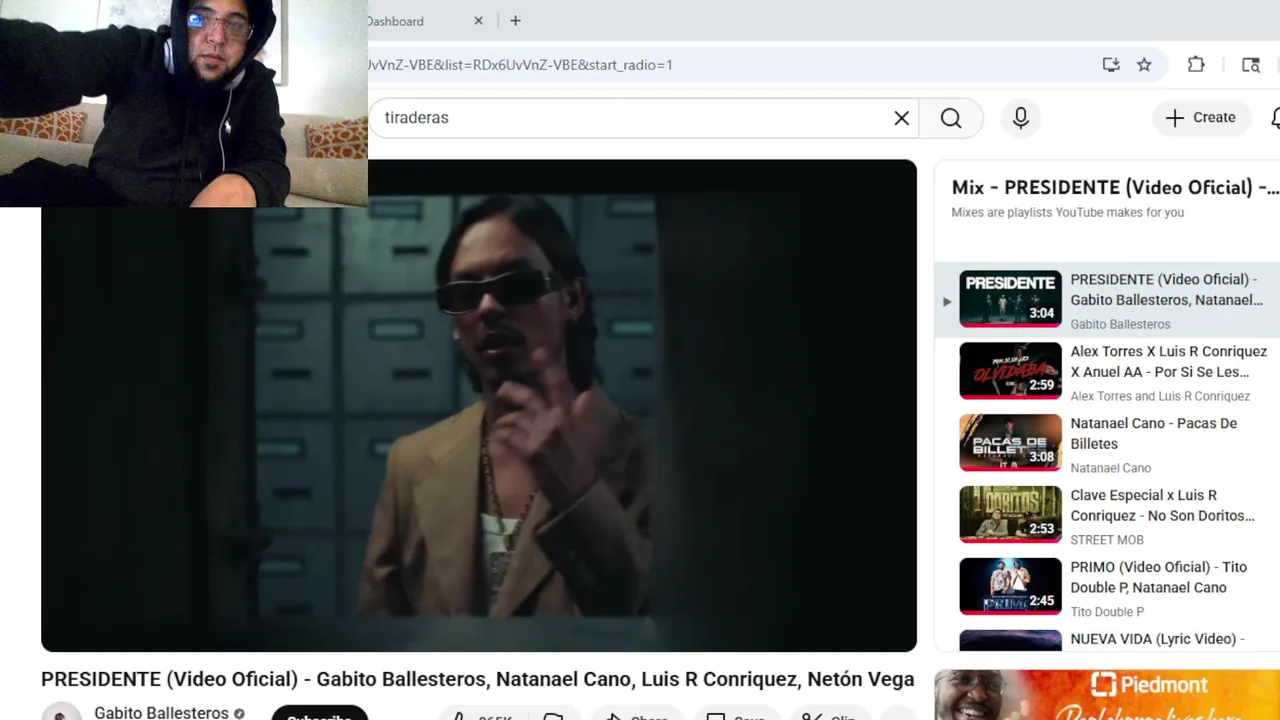Viewport: 1280px width, 720px height.
Task: Click the Gabito Ballesteros name in playlist
Action: tap(1120, 324)
